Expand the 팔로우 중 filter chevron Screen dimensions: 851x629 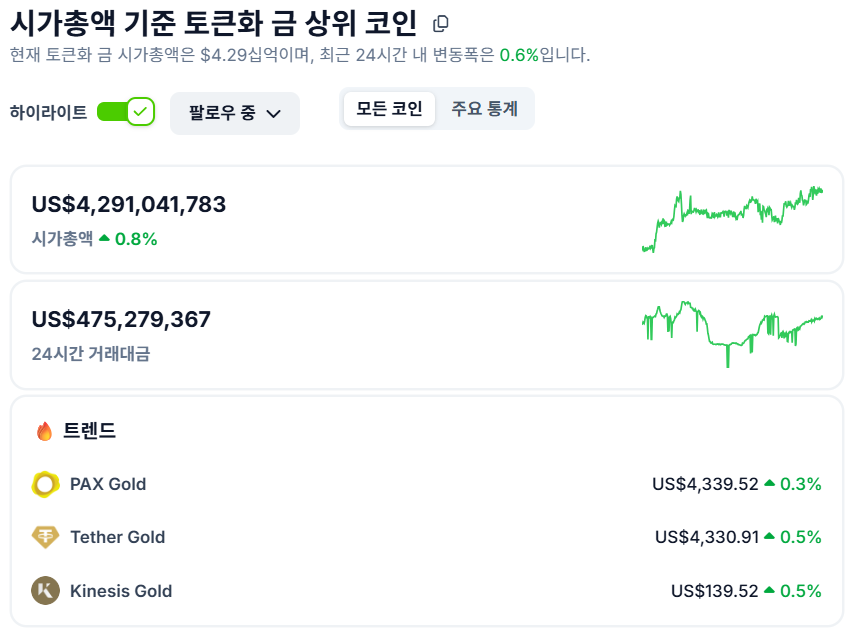(x=275, y=113)
